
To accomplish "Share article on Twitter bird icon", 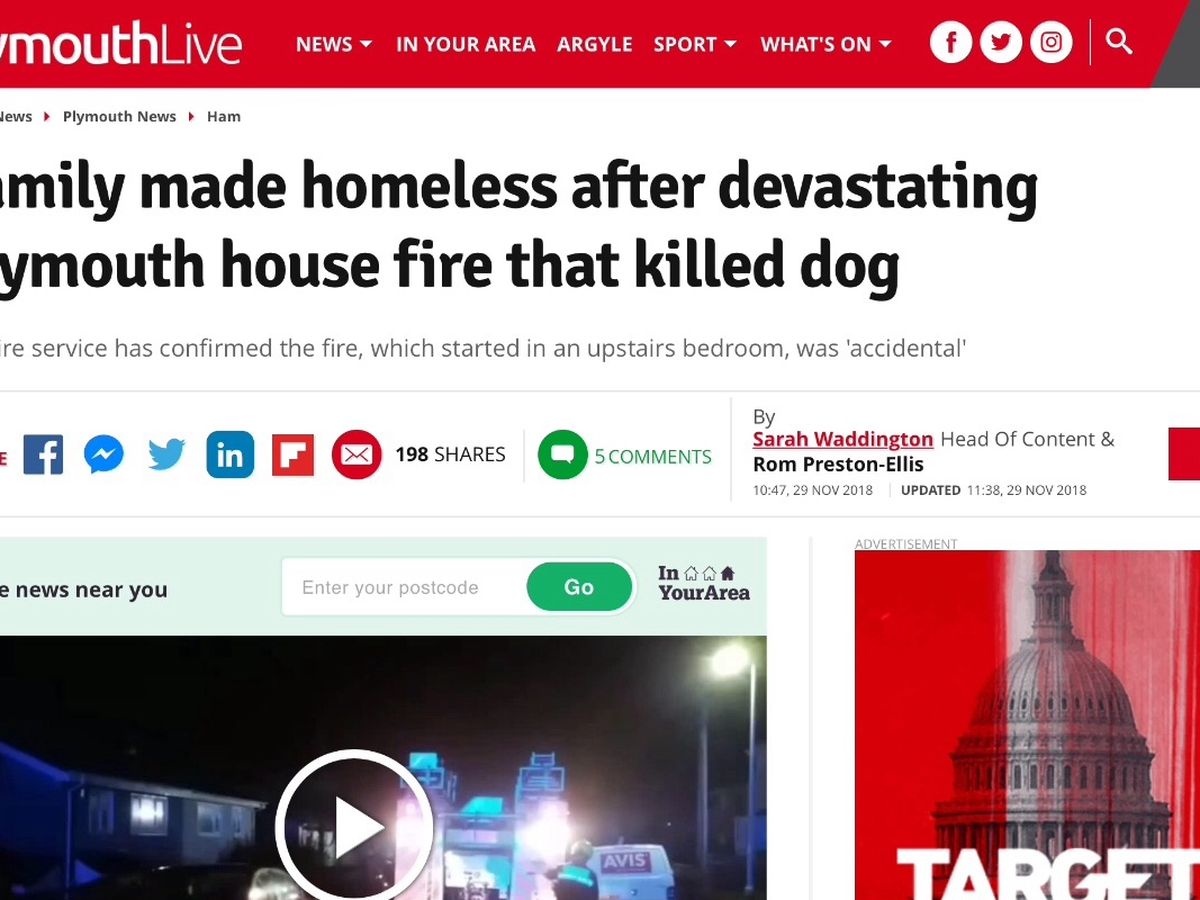I will [166, 455].
